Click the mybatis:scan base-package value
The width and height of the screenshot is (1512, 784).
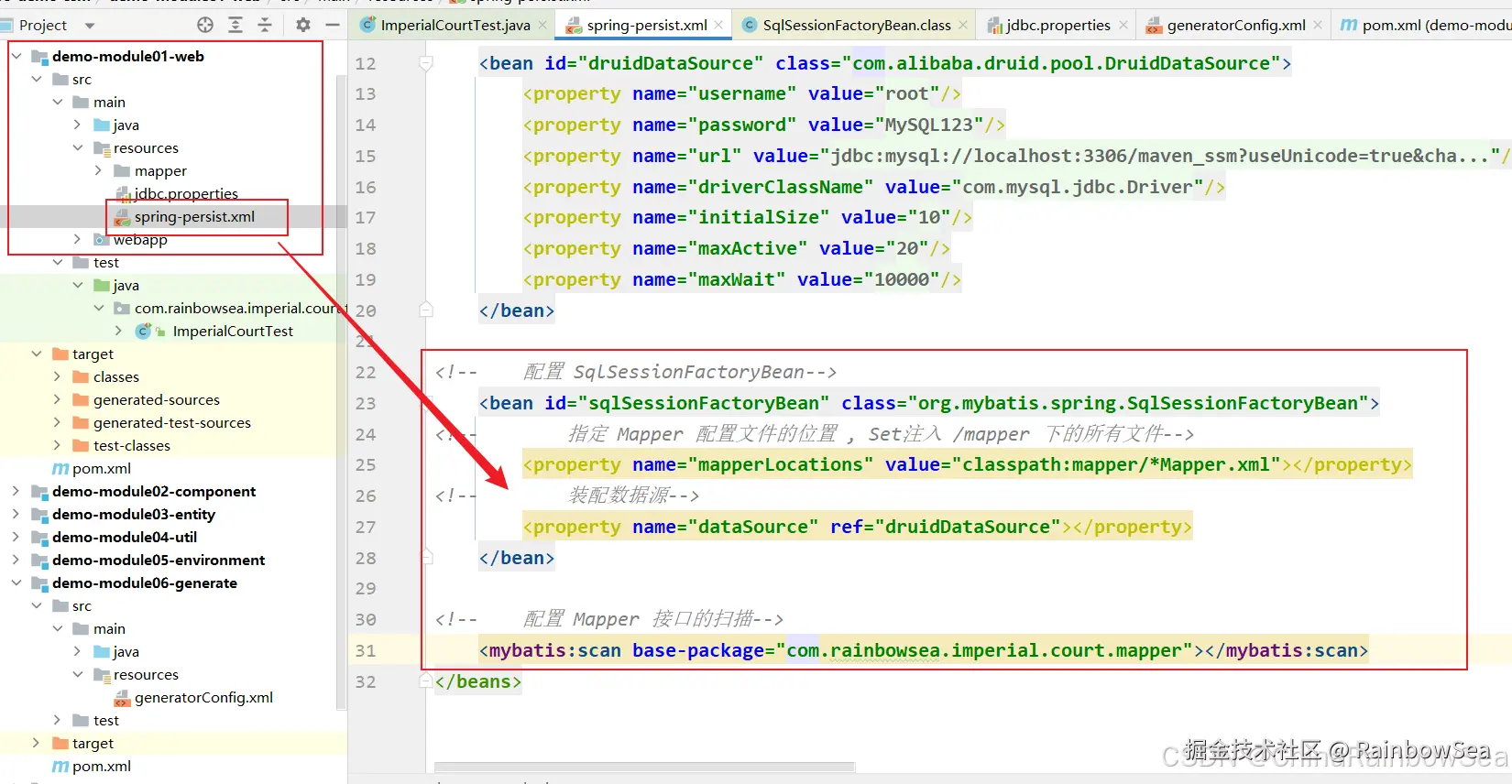pos(984,650)
